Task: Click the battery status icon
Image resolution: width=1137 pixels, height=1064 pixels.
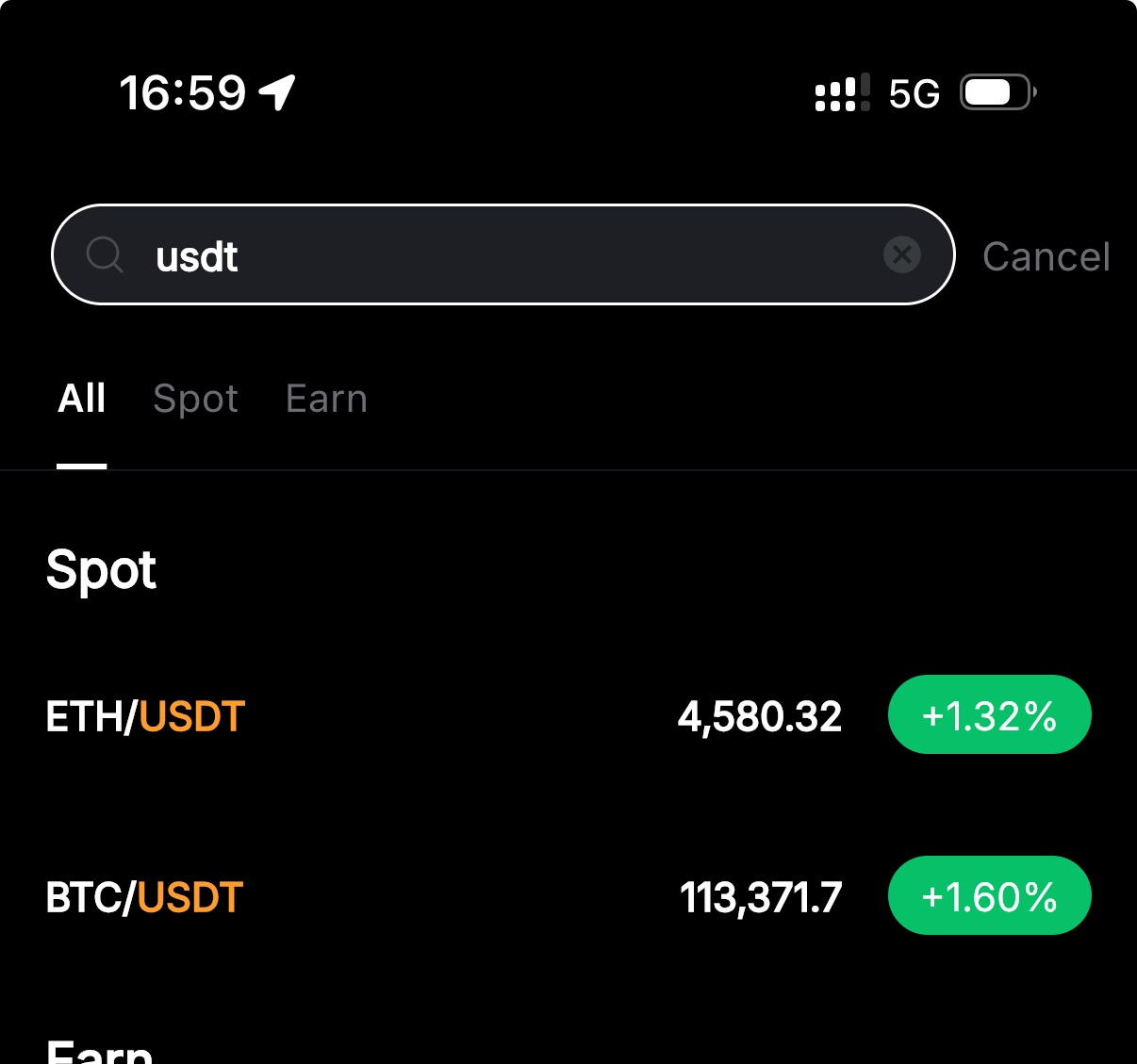Action: click(x=997, y=91)
